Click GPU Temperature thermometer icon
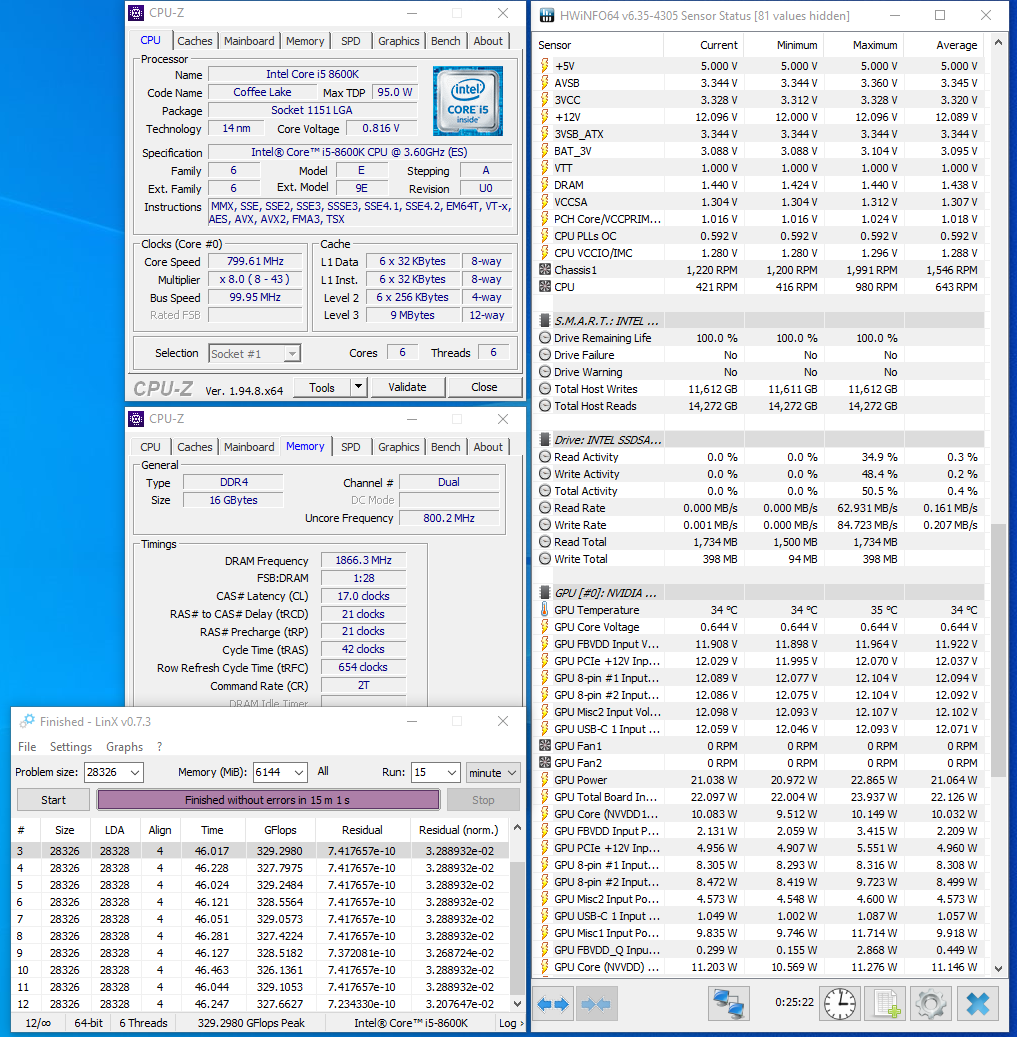Screen dimensions: 1017x1037 point(545,610)
